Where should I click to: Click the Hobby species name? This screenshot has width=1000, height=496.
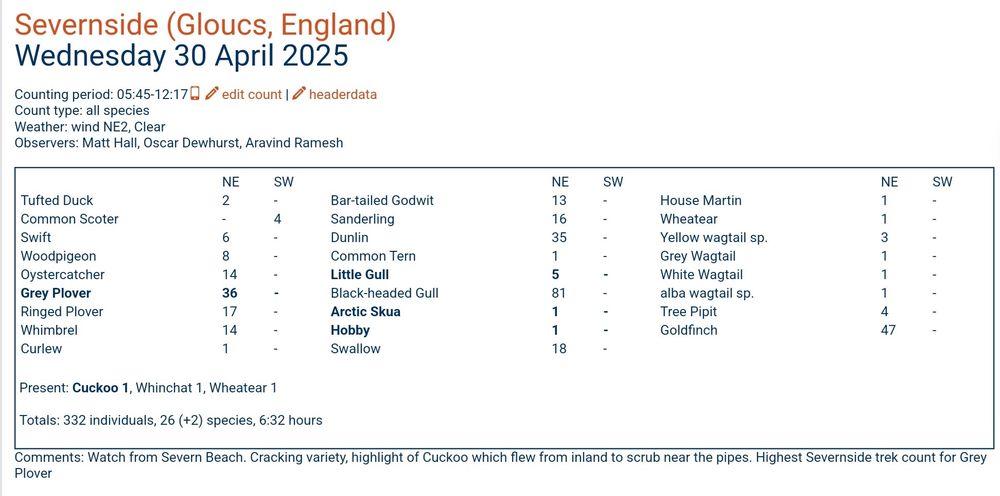(x=350, y=330)
